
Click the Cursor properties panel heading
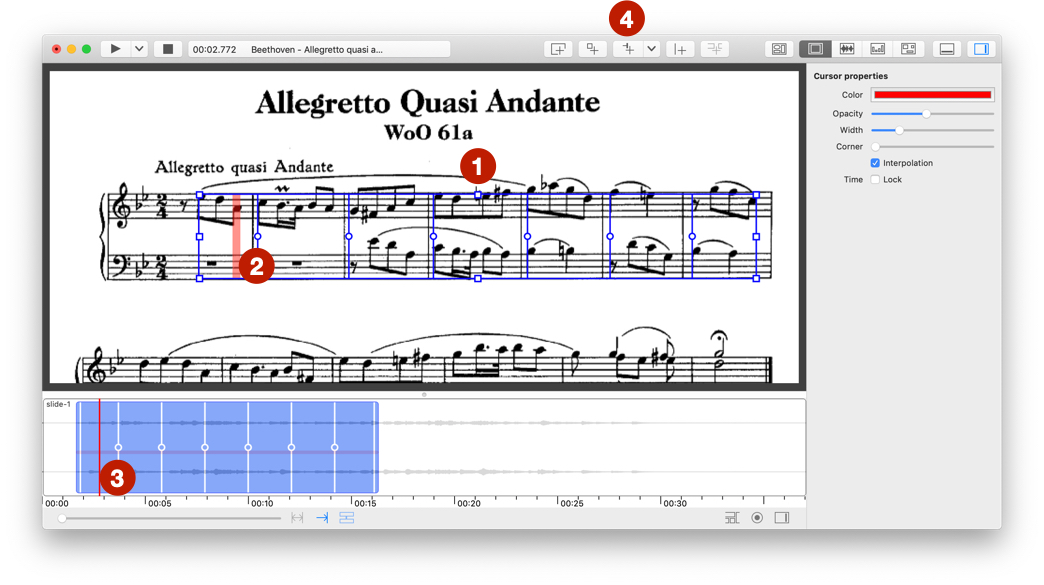850,76
